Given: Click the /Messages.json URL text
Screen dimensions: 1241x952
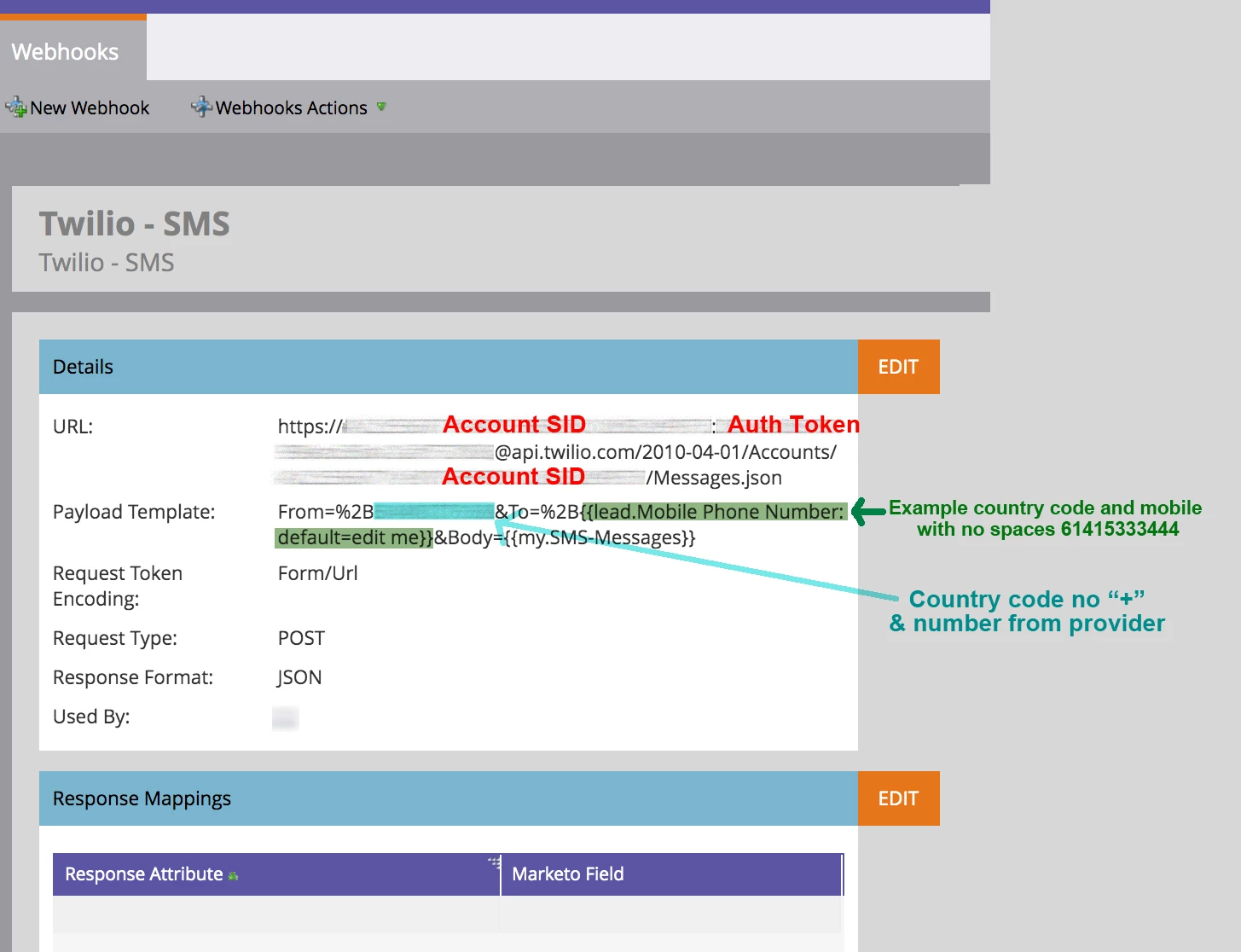Looking at the screenshot, I should pyautogui.click(x=714, y=478).
